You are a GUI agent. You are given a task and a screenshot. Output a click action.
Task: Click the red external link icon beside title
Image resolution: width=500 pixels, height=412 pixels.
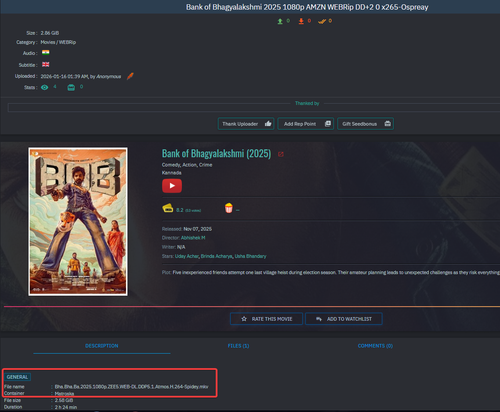tap(281, 154)
